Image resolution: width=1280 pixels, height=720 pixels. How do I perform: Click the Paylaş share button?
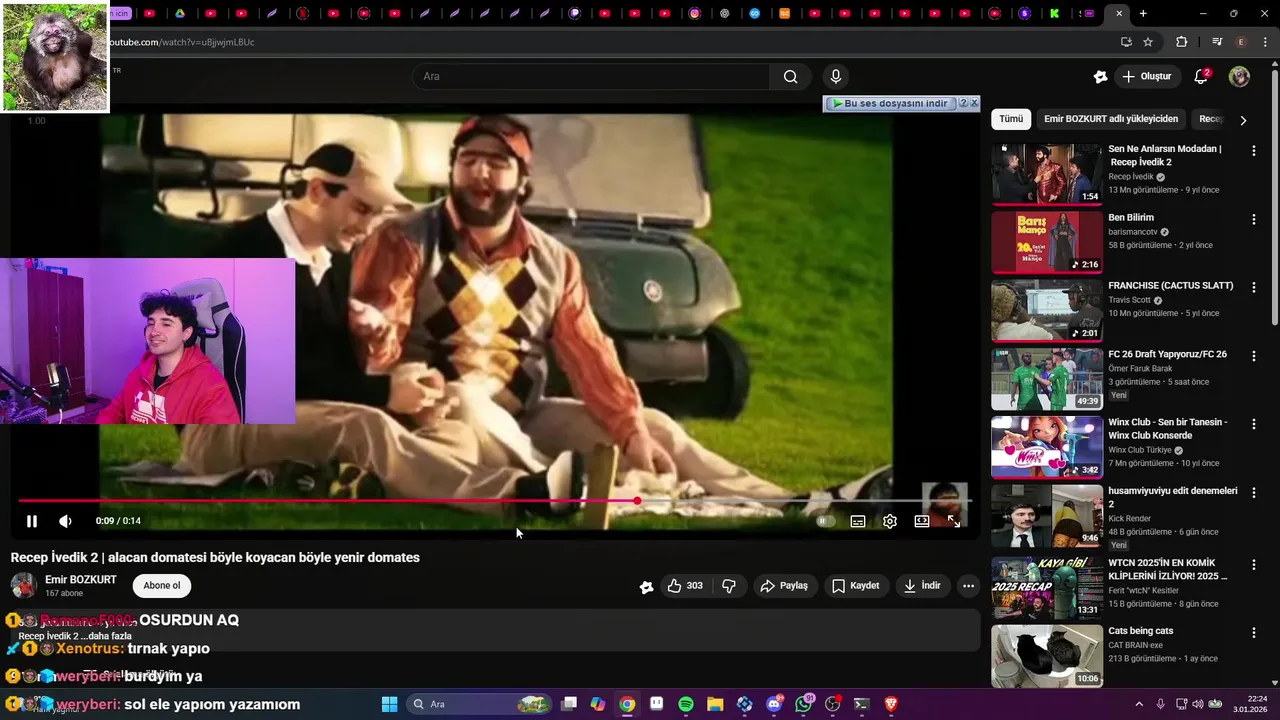click(784, 586)
